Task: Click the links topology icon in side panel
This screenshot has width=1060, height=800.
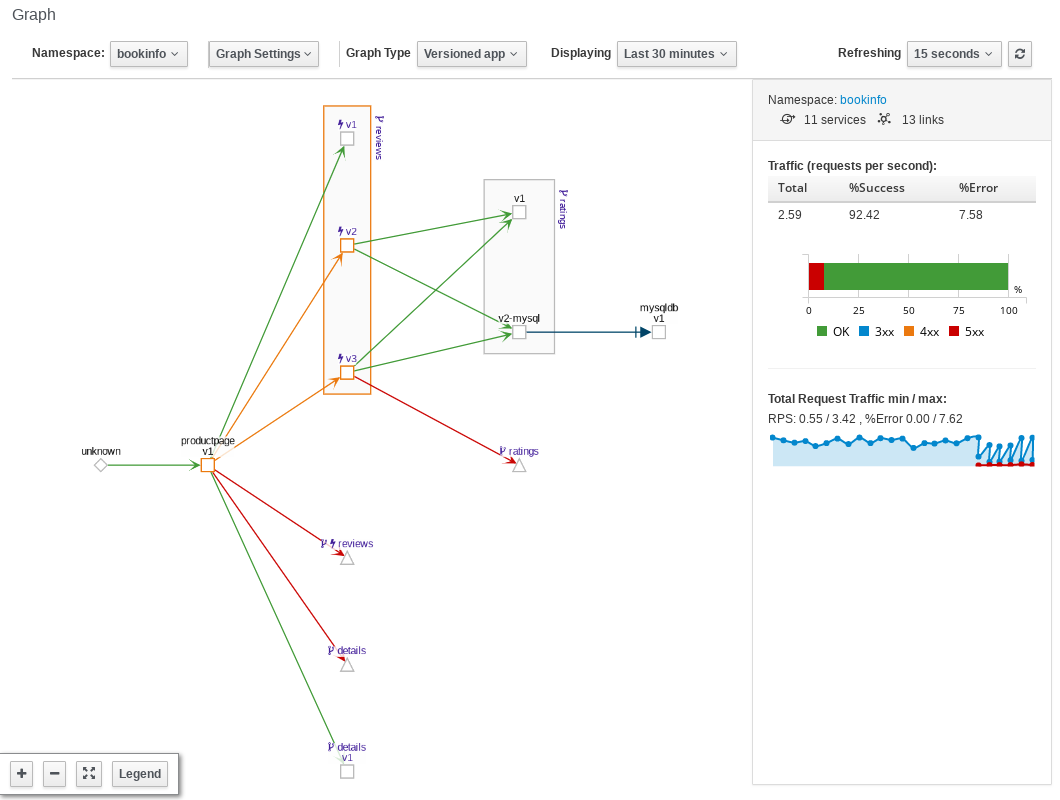Action: tap(884, 119)
